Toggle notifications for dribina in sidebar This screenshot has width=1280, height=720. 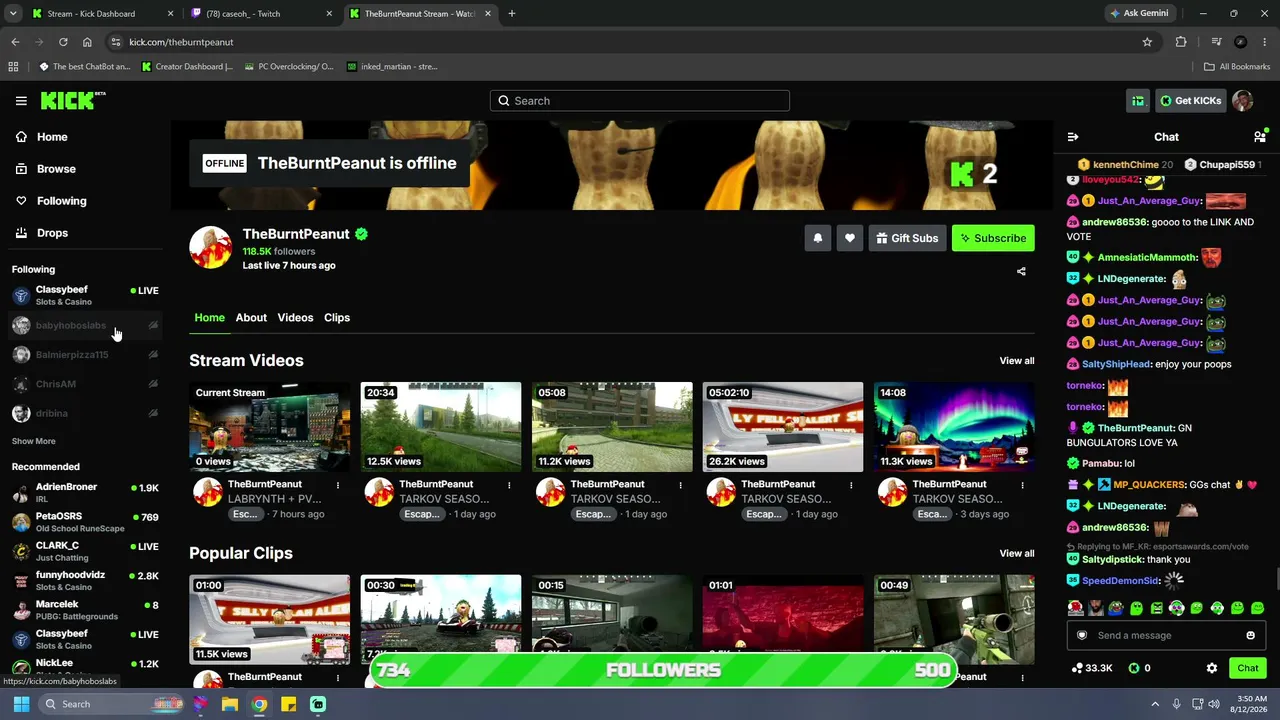point(153,413)
